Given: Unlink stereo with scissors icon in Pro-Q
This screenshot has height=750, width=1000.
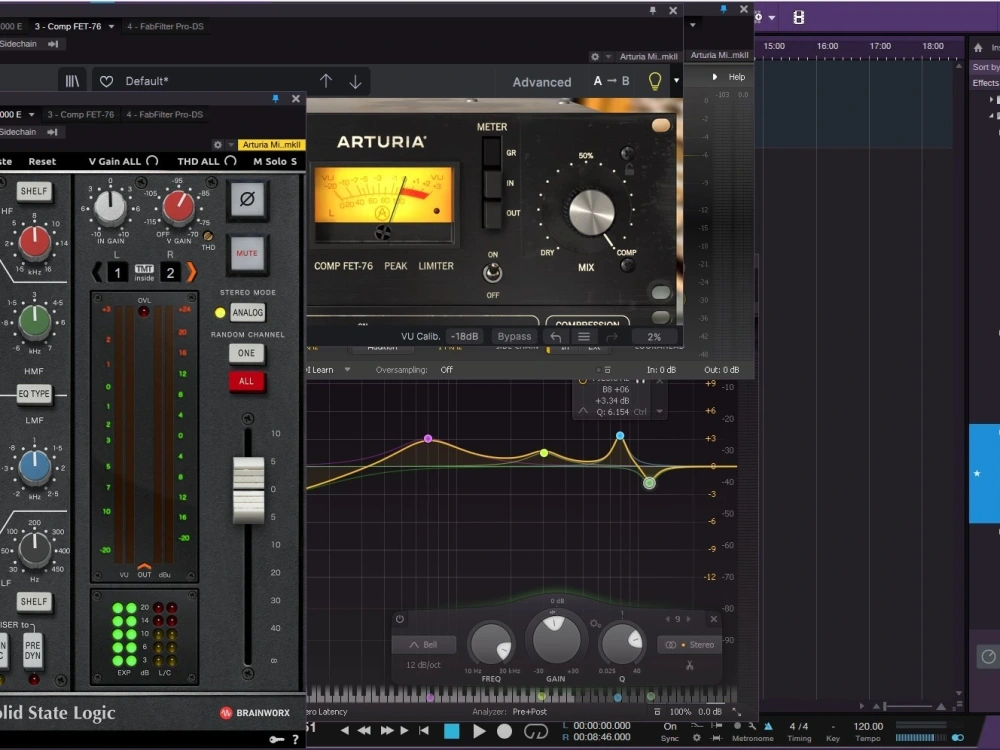Looking at the screenshot, I should click(x=689, y=665).
